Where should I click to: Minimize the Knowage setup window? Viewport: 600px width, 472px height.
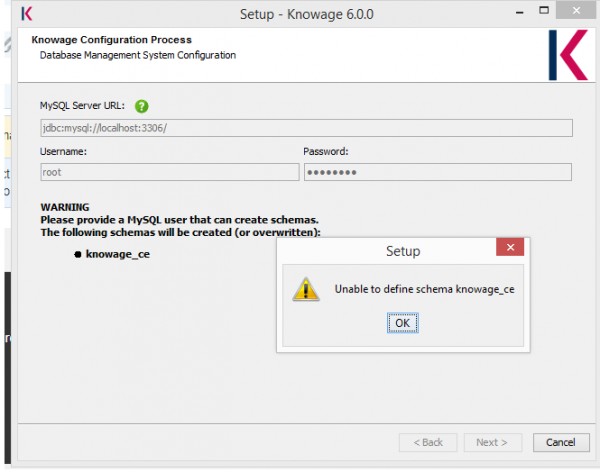tap(519, 12)
